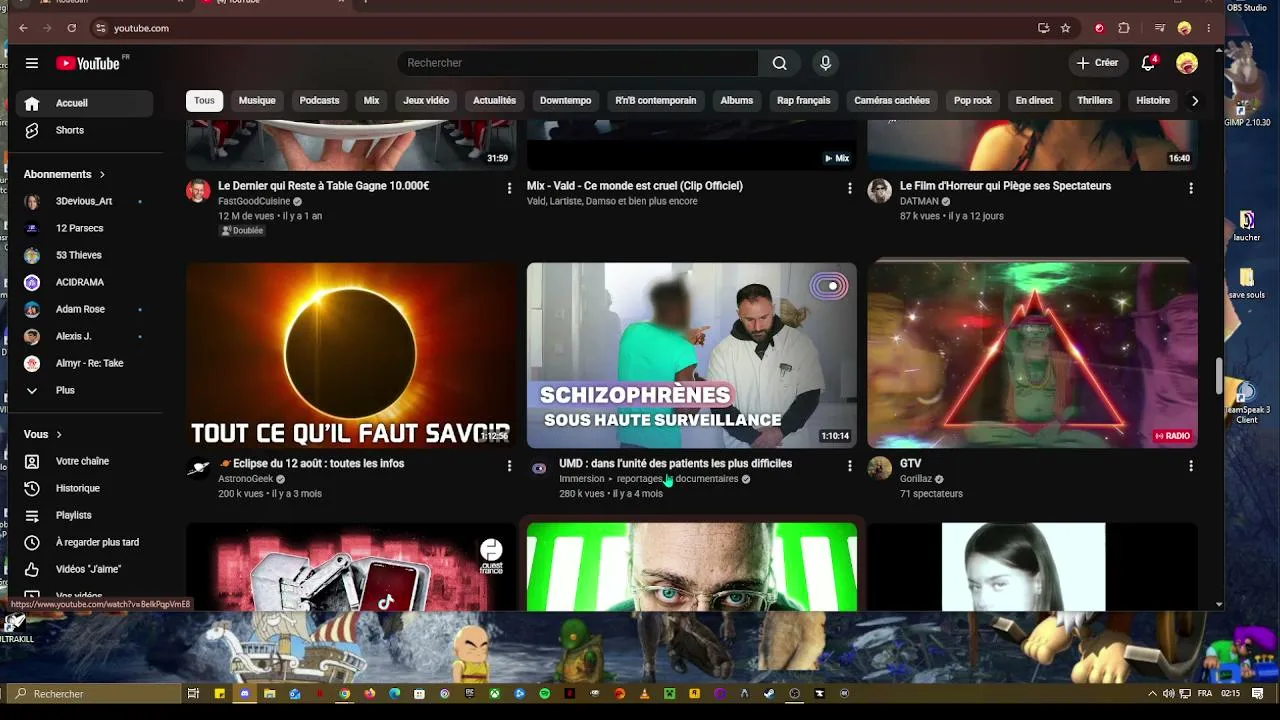Image resolution: width=1280 pixels, height=720 pixels.
Task: Open the browser extensions puzzle icon
Action: (1124, 28)
